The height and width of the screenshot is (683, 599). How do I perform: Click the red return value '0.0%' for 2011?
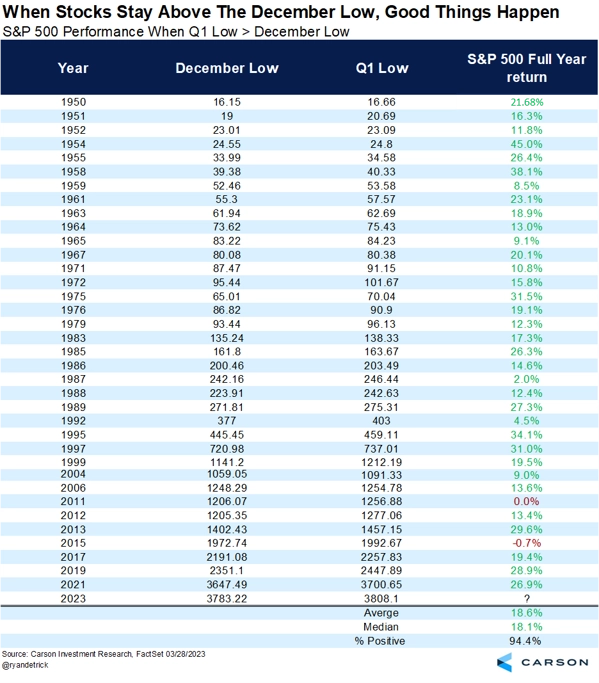click(526, 501)
